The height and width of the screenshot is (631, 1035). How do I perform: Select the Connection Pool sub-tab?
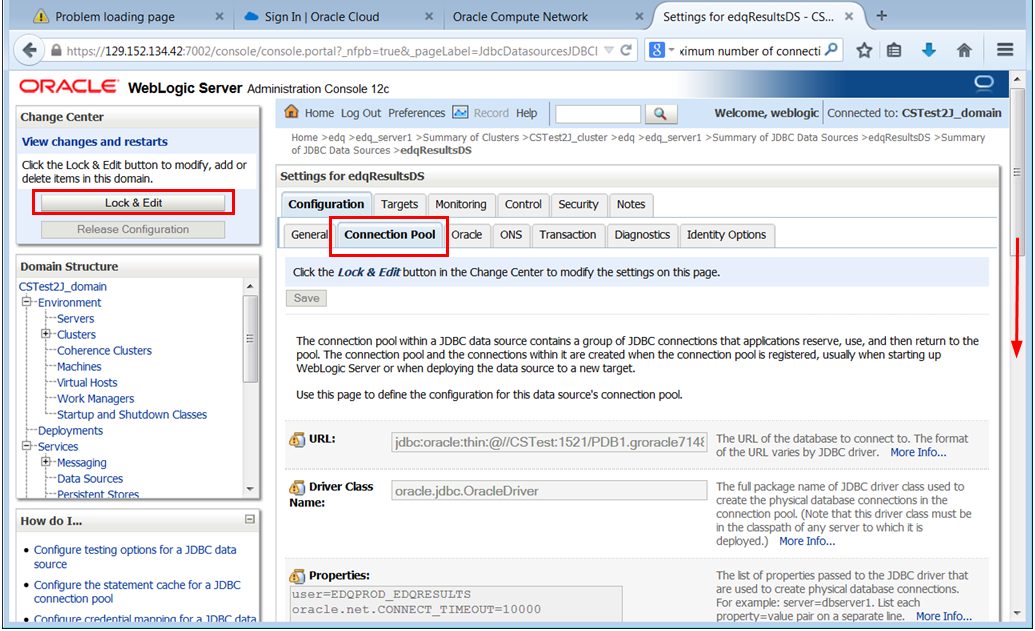click(x=389, y=235)
